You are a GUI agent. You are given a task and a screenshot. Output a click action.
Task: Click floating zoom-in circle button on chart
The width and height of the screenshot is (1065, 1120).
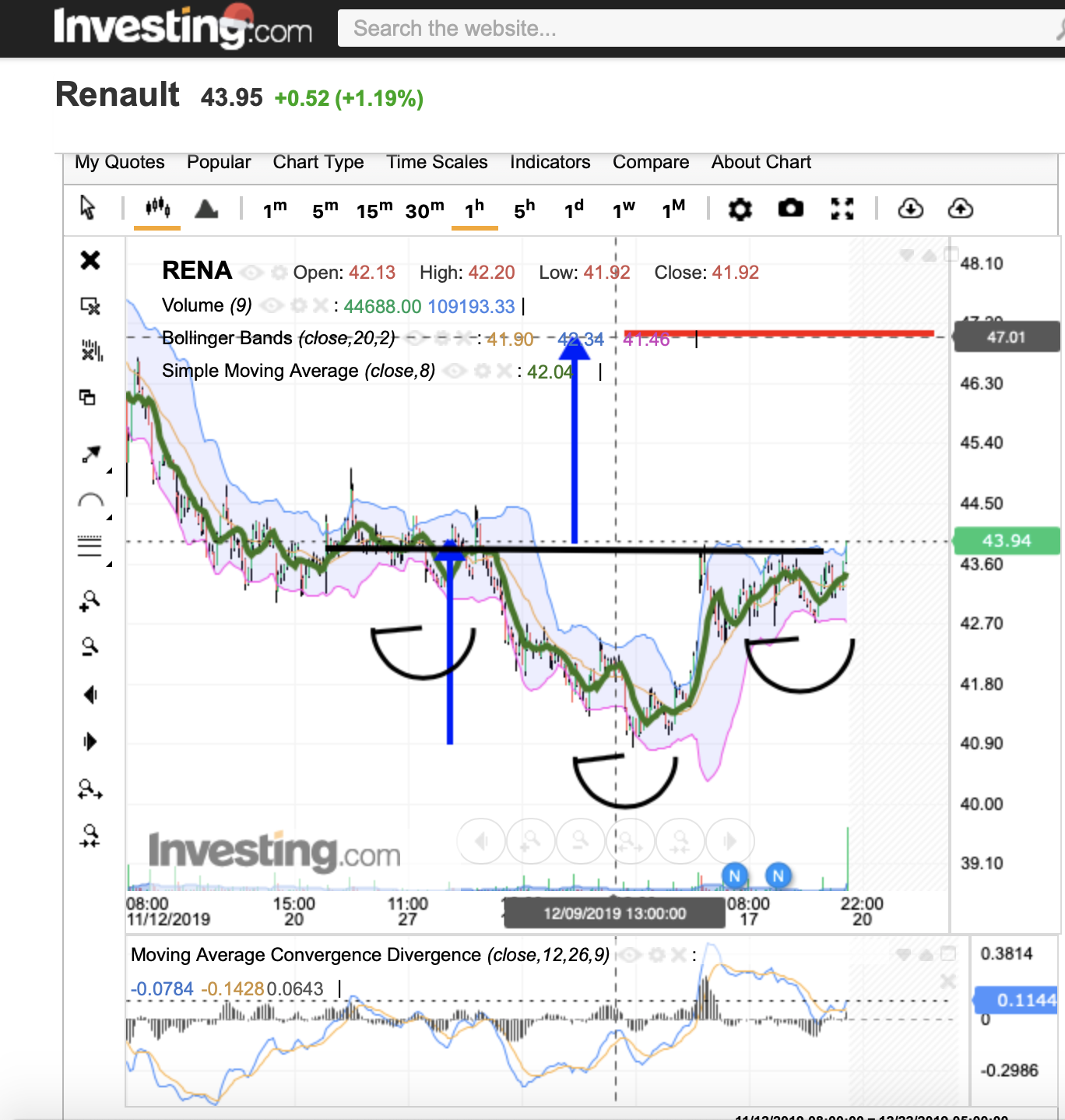pyautogui.click(x=531, y=841)
